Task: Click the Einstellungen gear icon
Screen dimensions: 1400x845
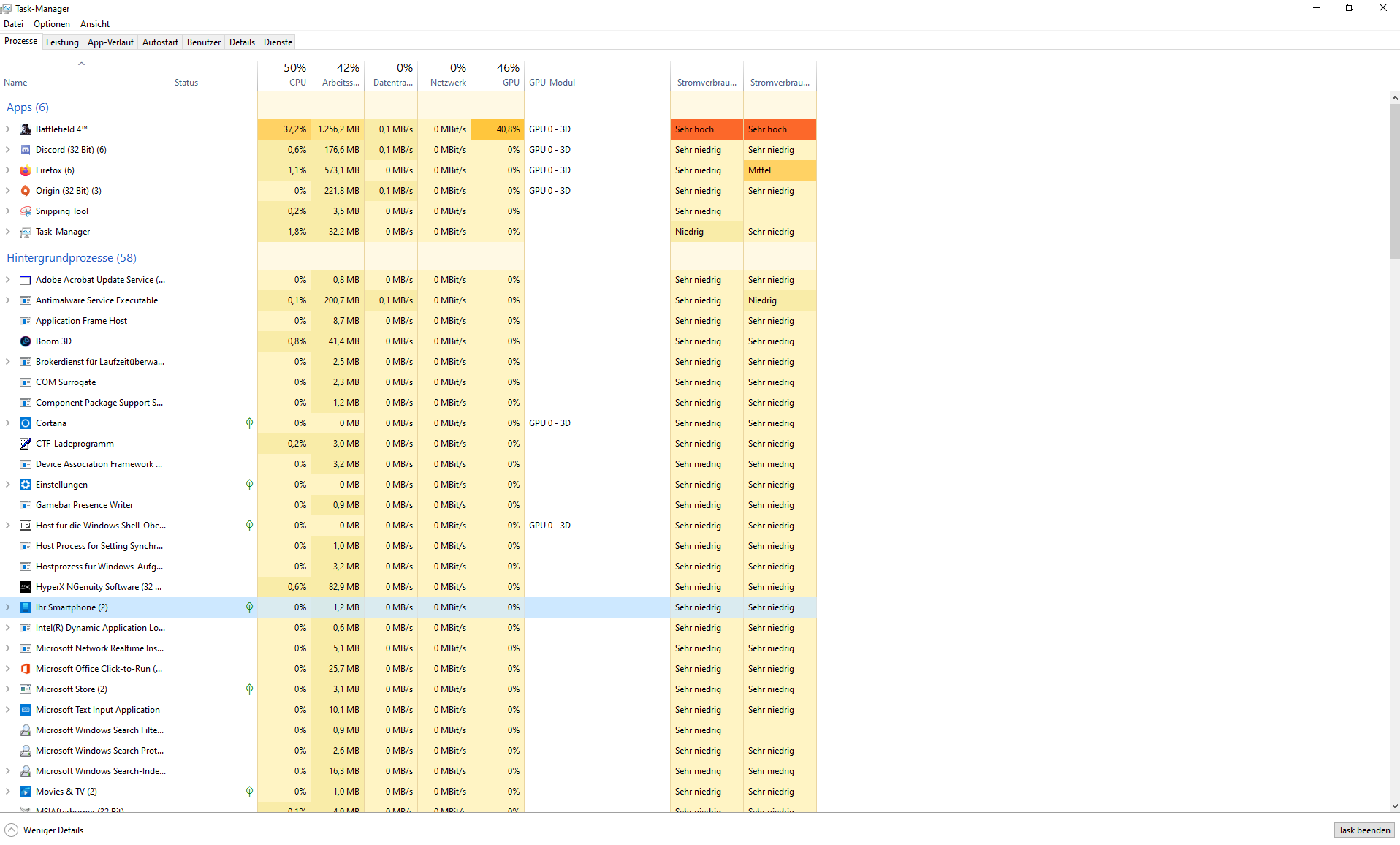Action: click(26, 485)
